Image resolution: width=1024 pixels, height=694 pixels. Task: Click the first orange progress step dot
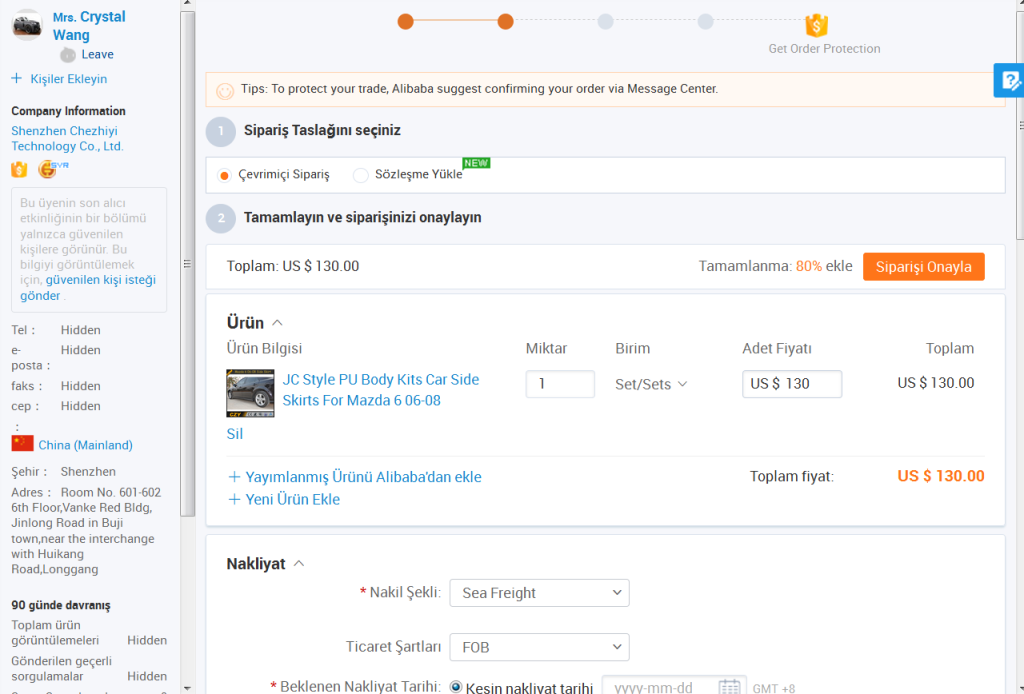(406, 22)
